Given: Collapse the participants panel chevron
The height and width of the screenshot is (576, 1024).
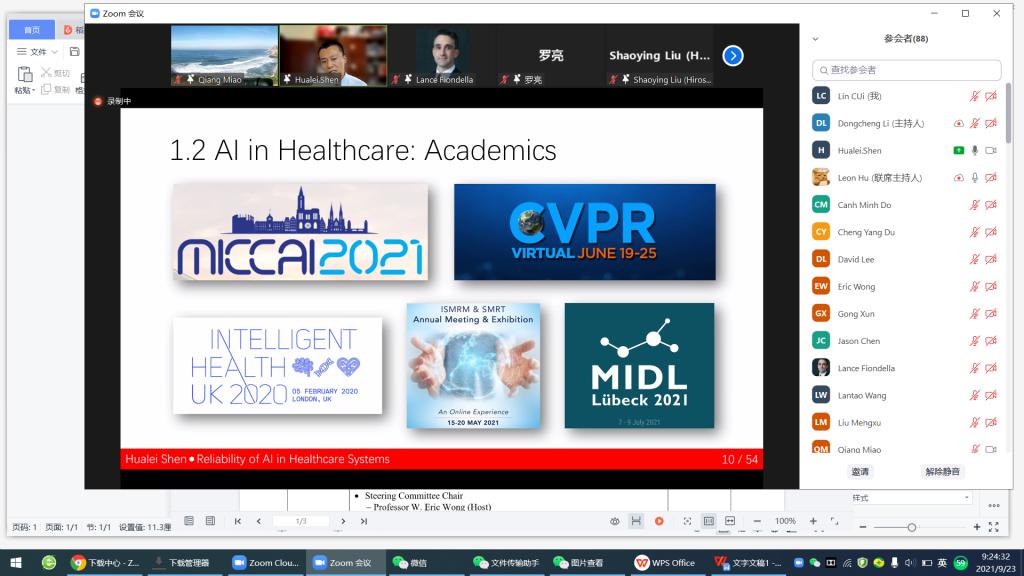Looking at the screenshot, I should pos(815,39).
